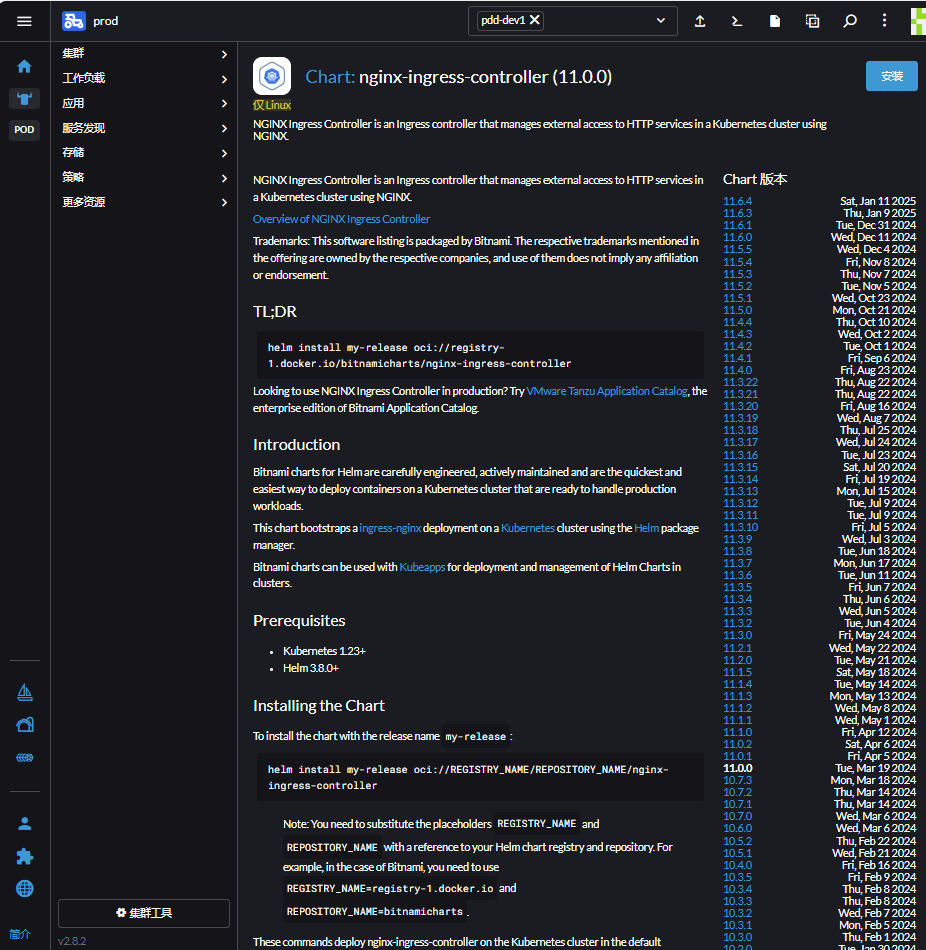This screenshot has width=926, height=950.
Task: Open the vertical three-dot menu
Action: pyautogui.click(x=884, y=21)
